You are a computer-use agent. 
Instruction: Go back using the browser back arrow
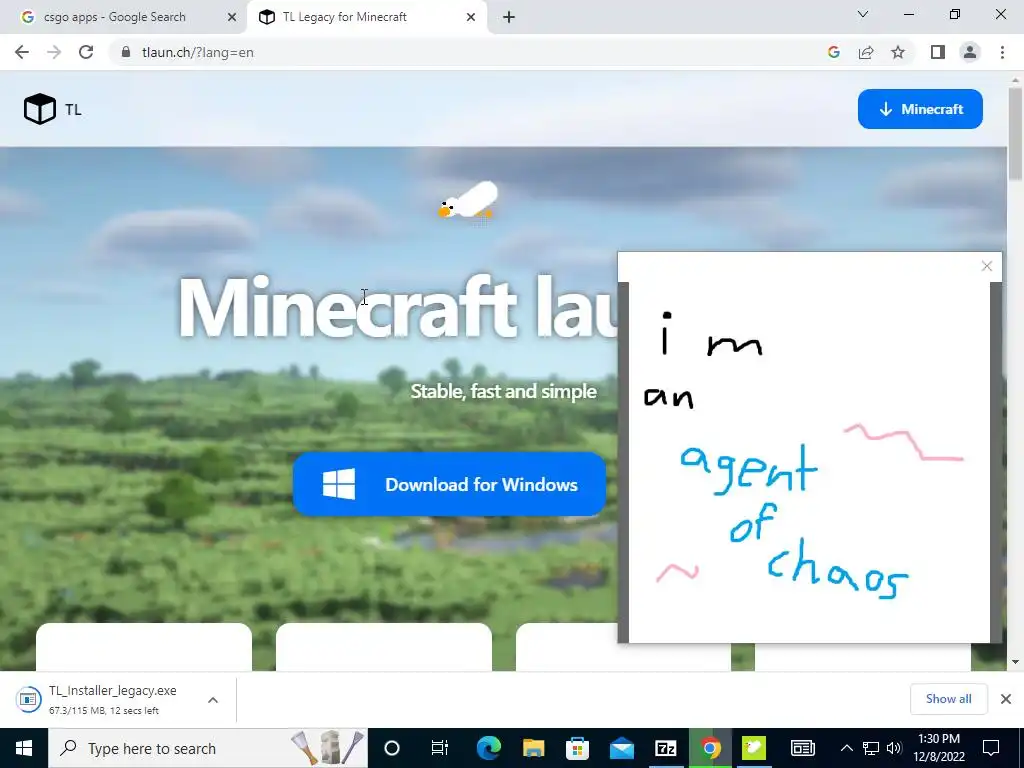click(22, 52)
